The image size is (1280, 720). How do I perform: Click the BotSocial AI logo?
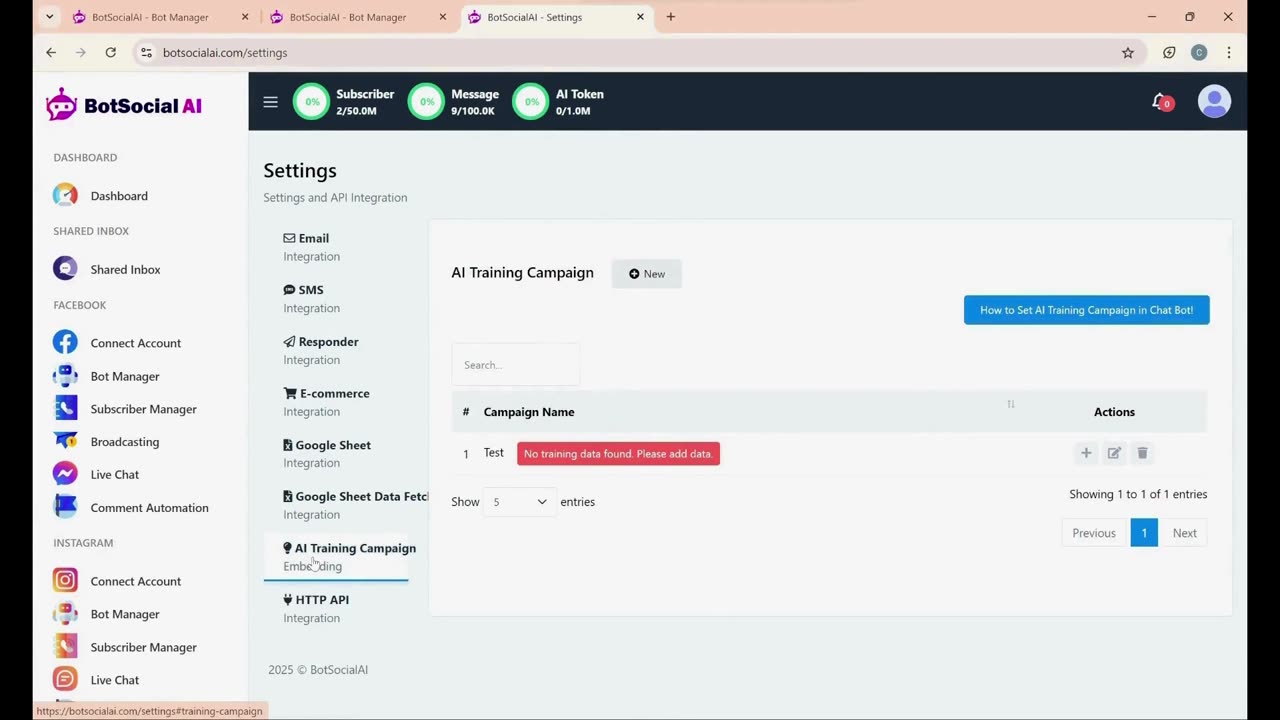click(124, 105)
